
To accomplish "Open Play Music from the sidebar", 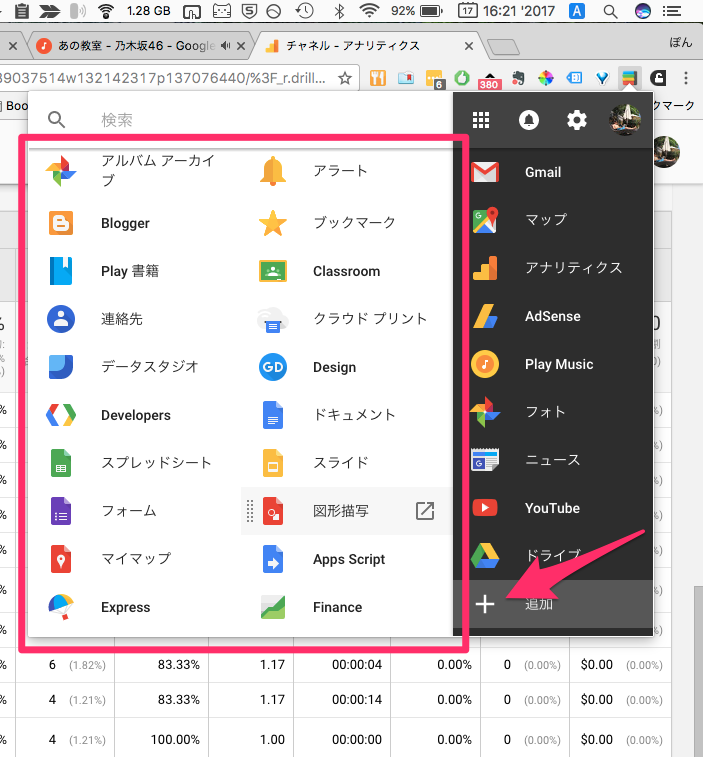I will click(x=553, y=364).
